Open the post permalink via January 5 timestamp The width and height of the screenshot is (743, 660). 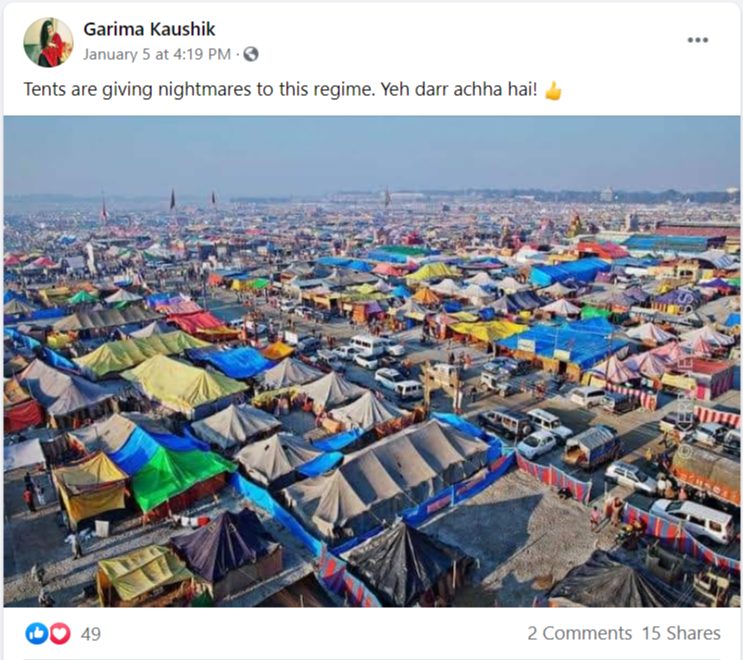(x=157, y=54)
